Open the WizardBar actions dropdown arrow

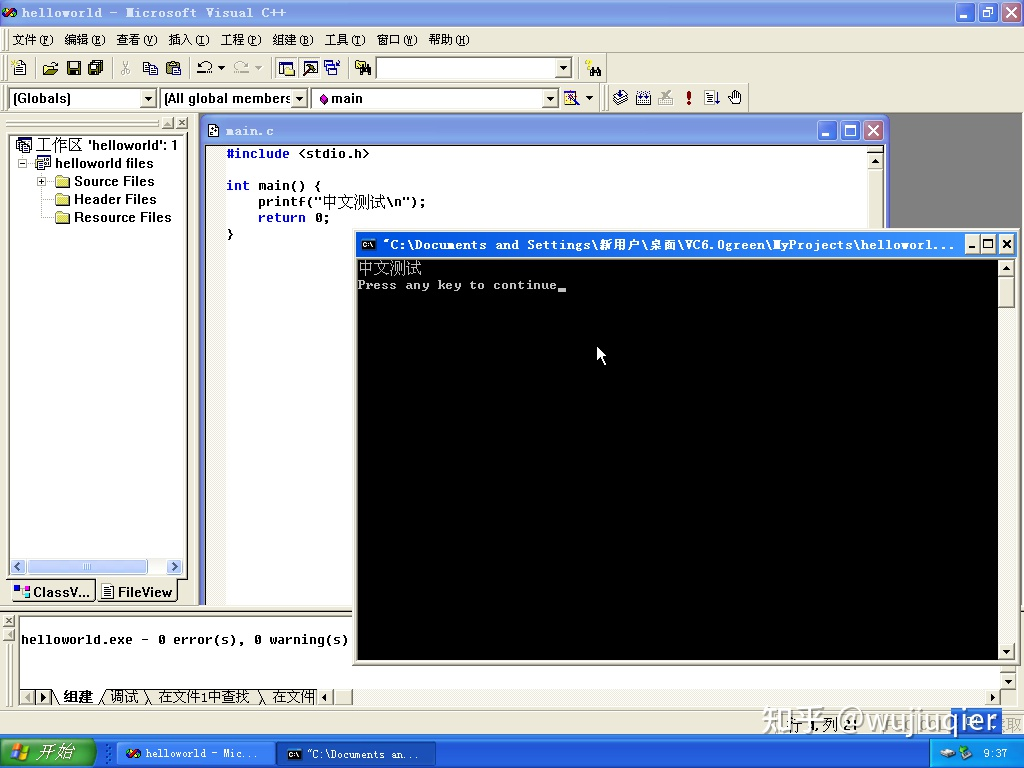tap(589, 98)
